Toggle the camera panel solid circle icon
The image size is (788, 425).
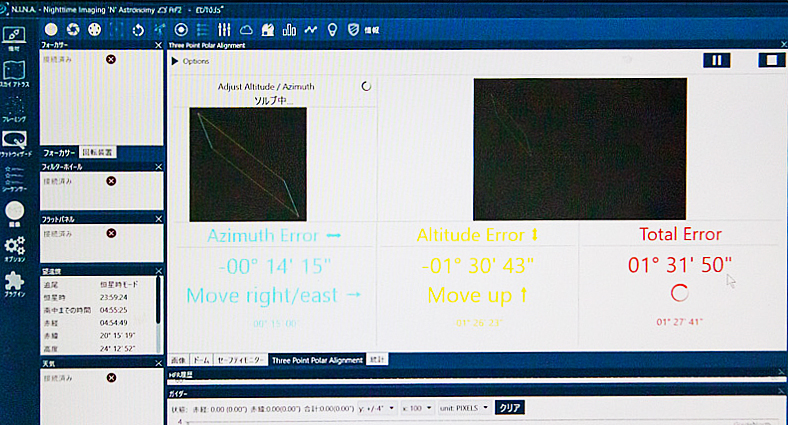[x=51, y=30]
